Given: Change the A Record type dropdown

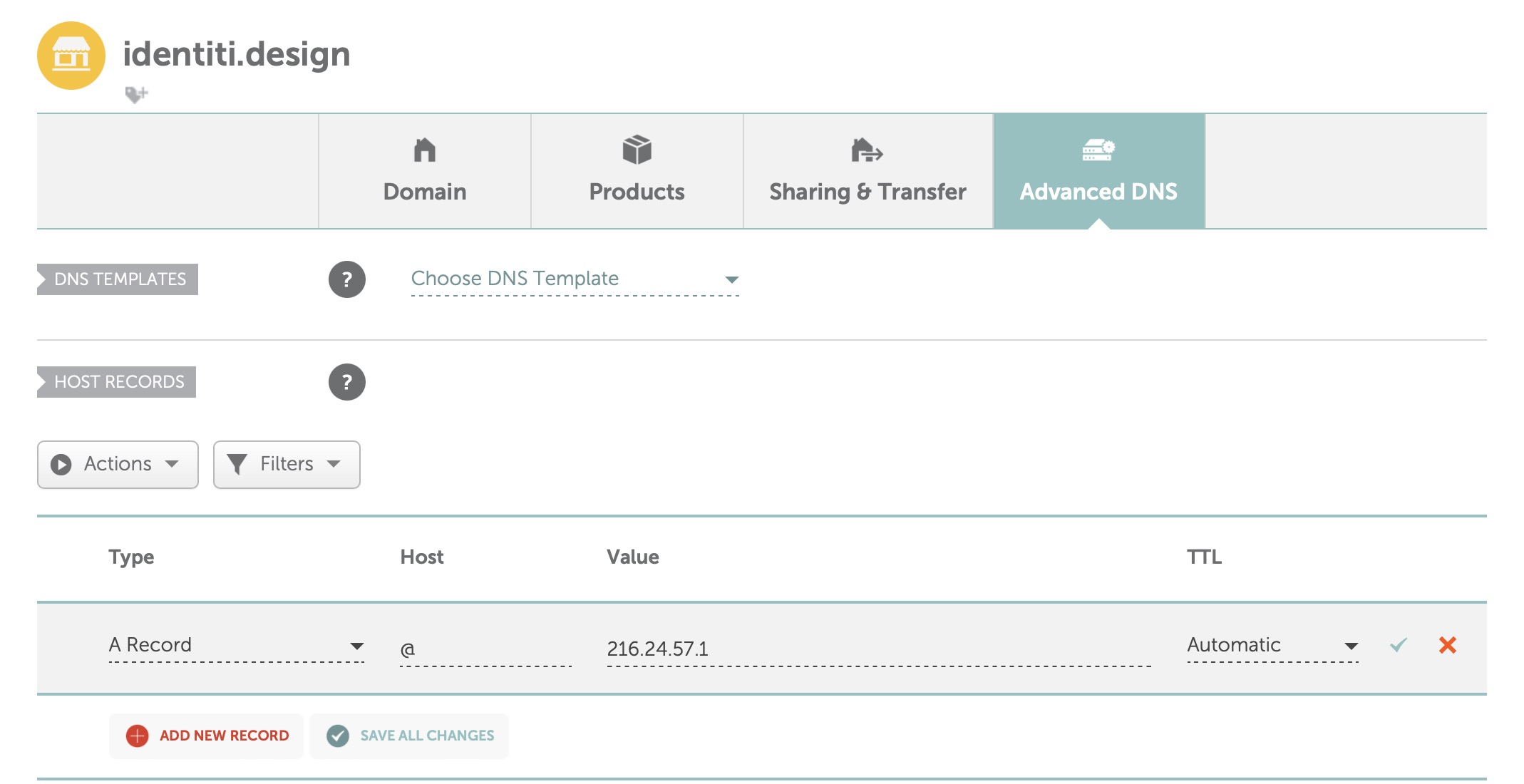Looking at the screenshot, I should [x=236, y=645].
